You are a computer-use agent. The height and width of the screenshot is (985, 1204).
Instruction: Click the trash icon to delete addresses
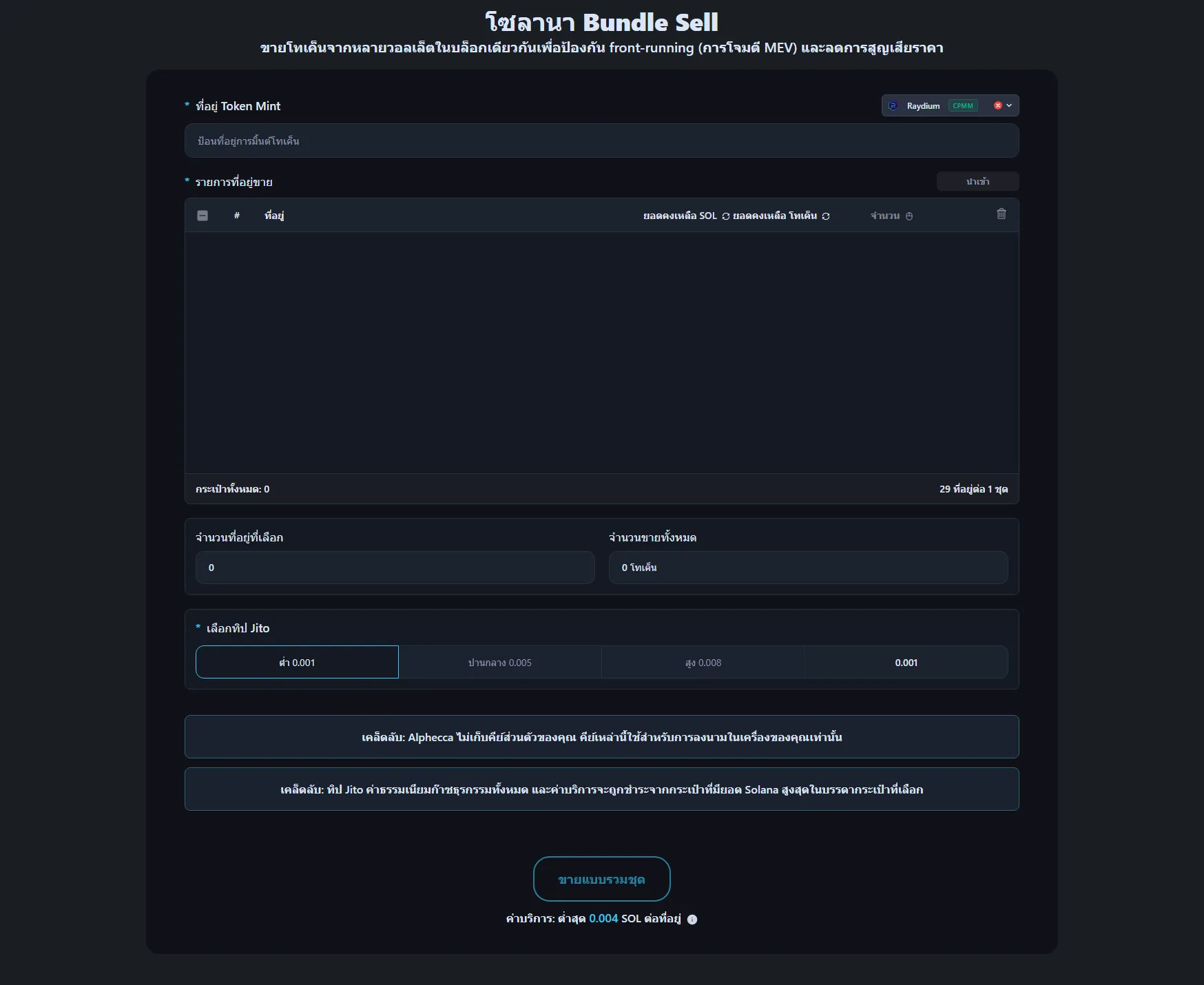tap(1001, 214)
